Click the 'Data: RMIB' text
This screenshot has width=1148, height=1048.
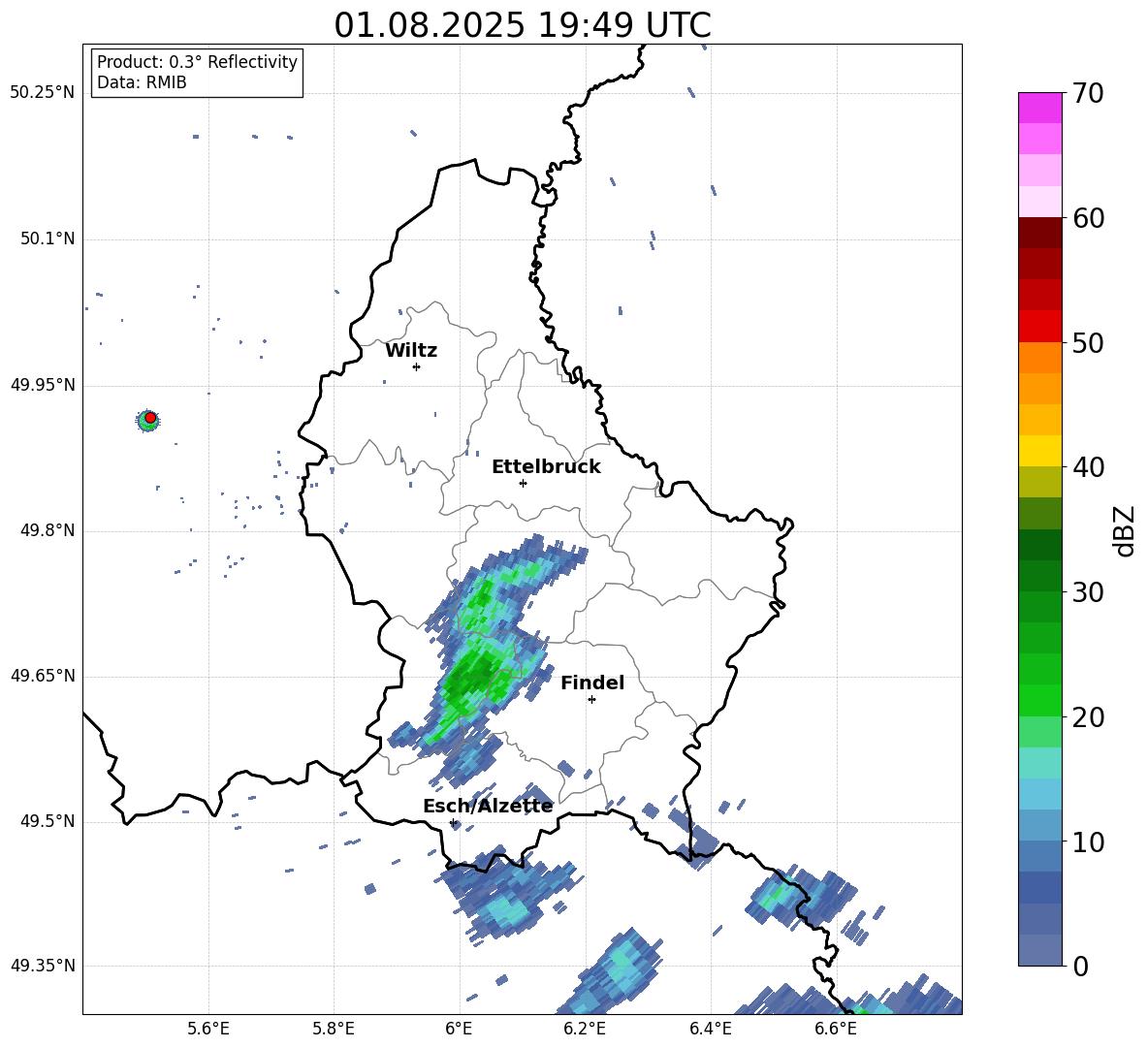142,82
